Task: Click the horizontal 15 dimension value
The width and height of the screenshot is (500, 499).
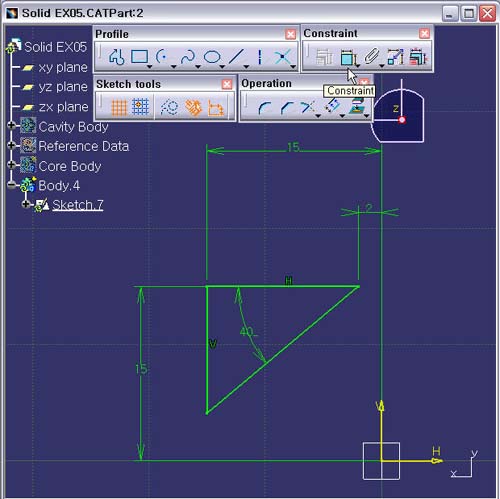Action: coord(293,147)
